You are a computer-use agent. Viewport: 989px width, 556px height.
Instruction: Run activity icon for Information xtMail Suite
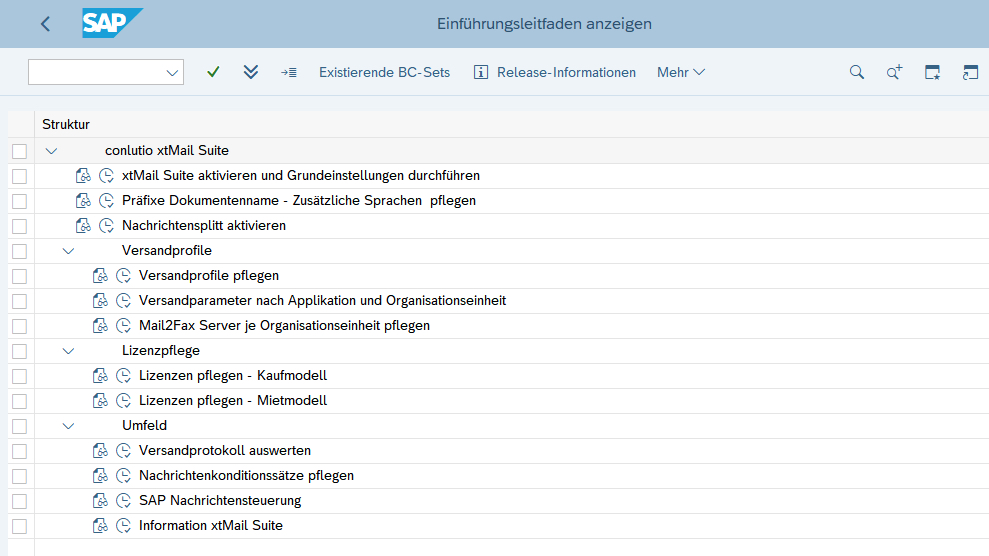[x=124, y=526]
